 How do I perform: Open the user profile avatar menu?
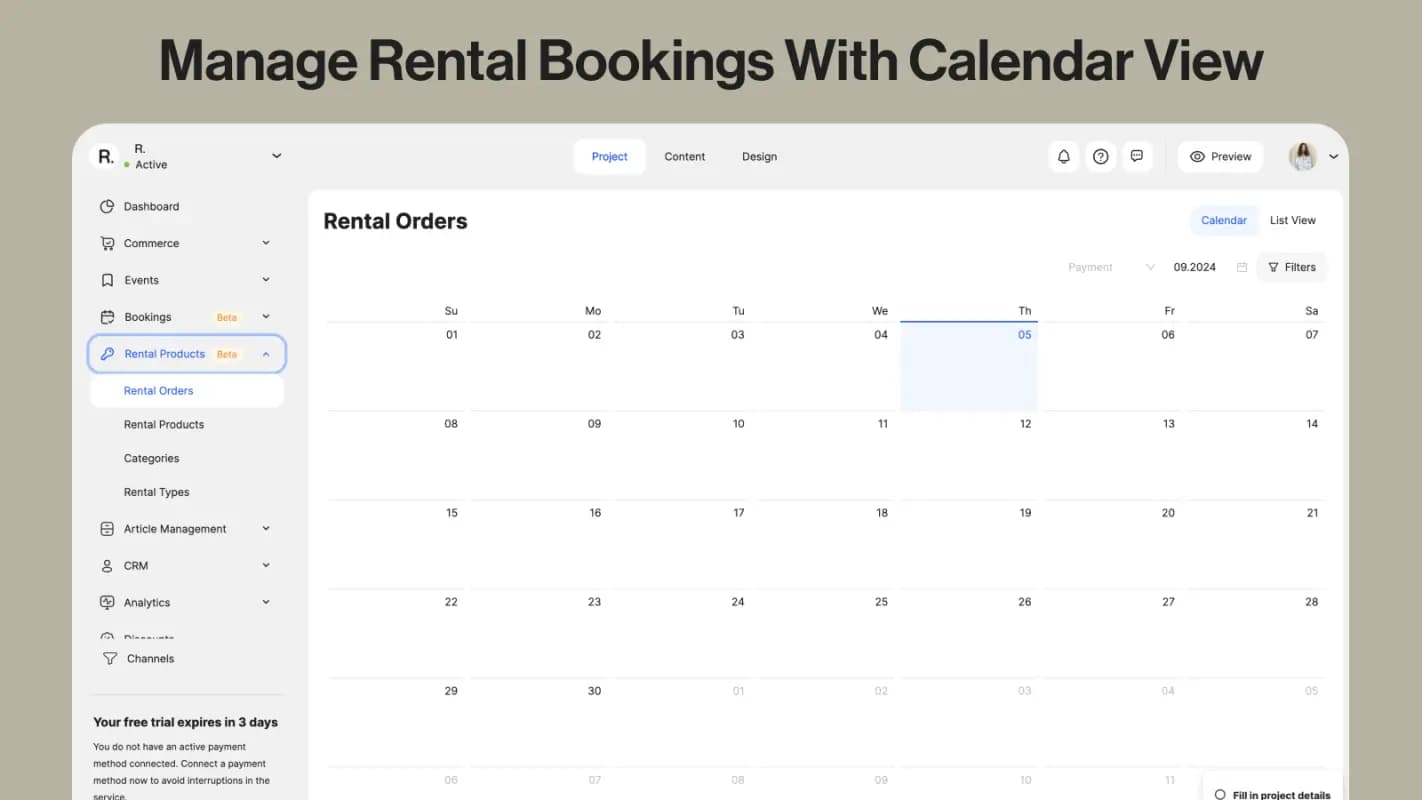1303,157
